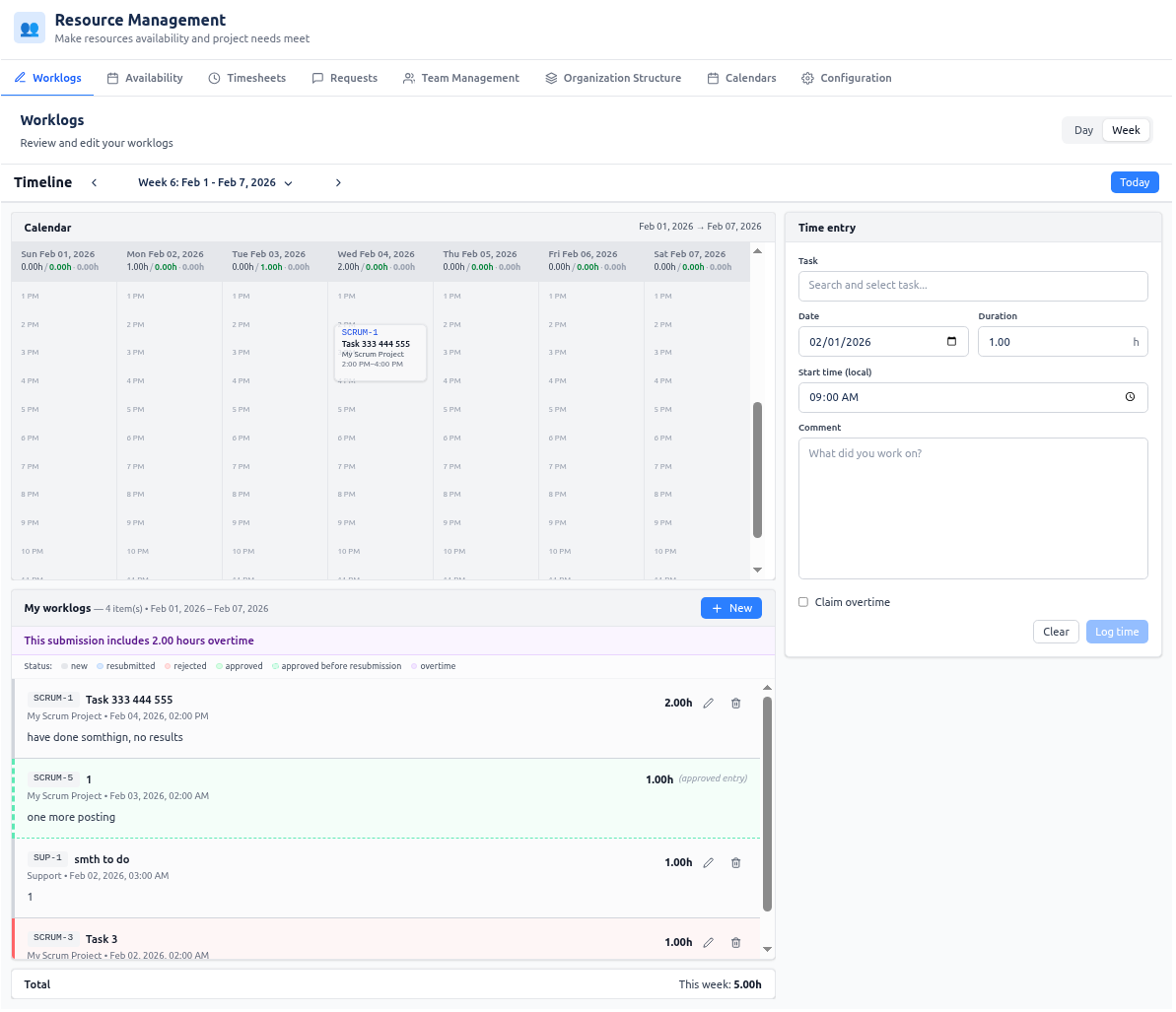Click the New button to add a worklog
This screenshot has width=1176, height=1012.
(x=730, y=608)
